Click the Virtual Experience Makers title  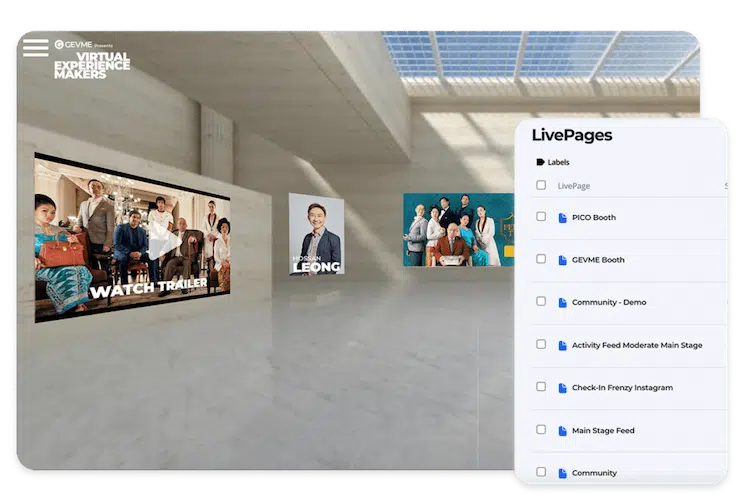click(92, 65)
